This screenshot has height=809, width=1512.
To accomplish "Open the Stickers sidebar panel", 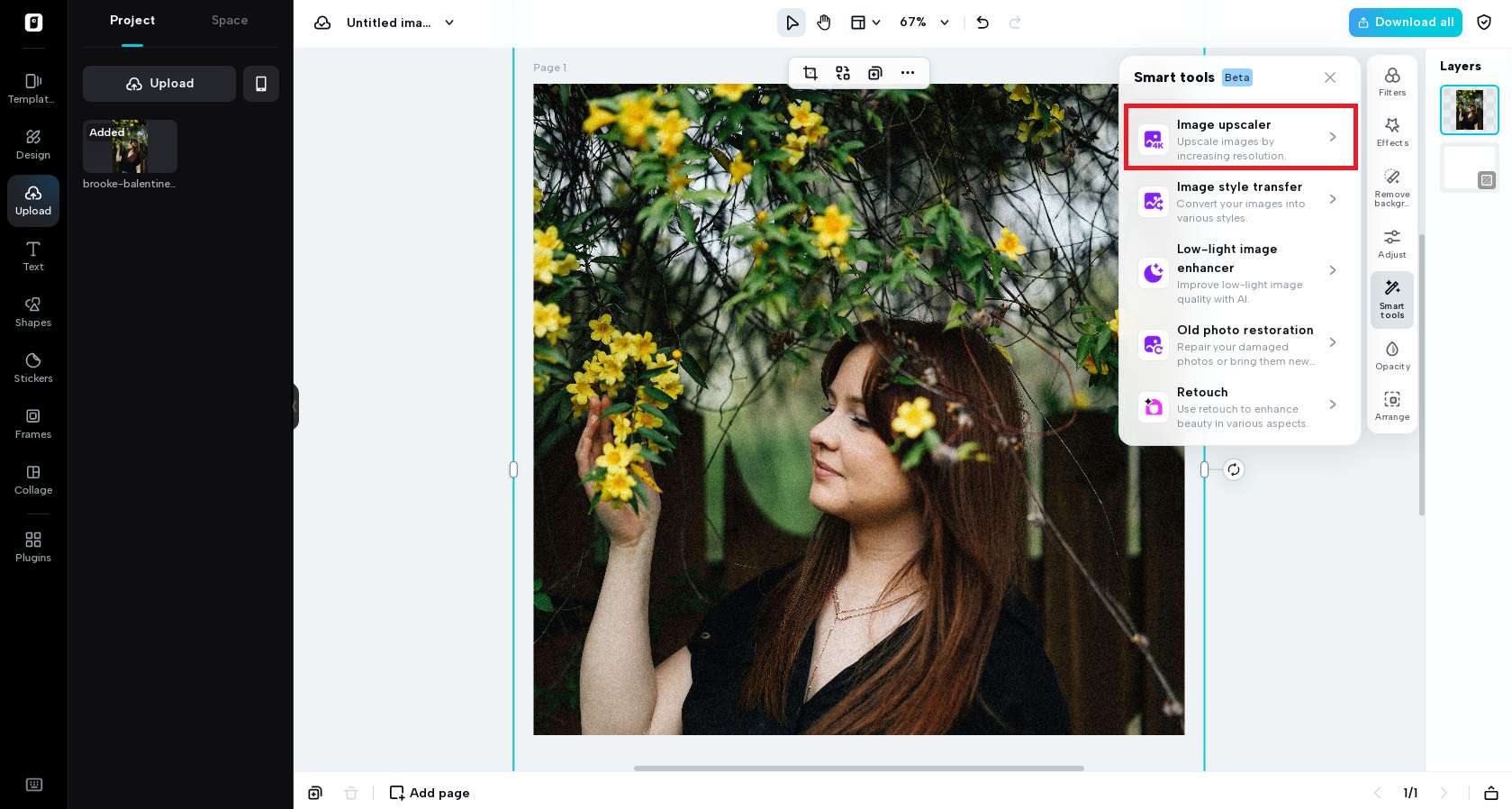I will pos(33,368).
